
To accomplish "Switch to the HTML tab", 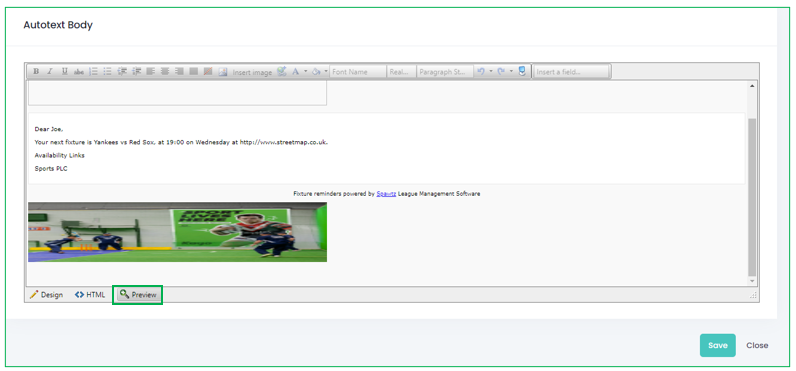I will 90,295.
